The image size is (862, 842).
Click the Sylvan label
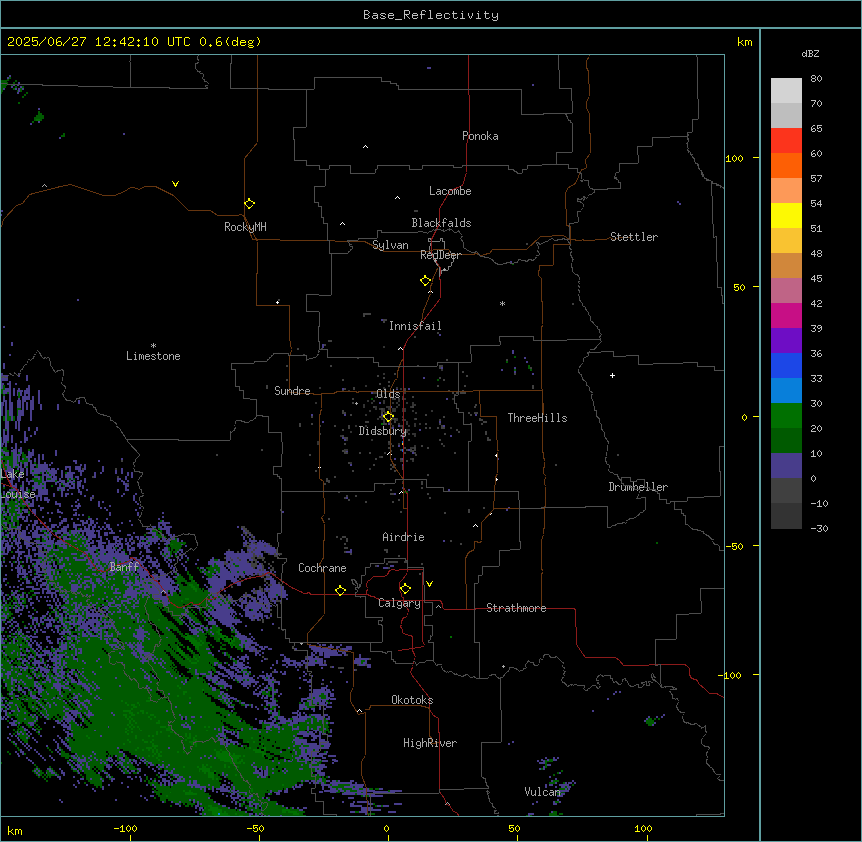390,245
